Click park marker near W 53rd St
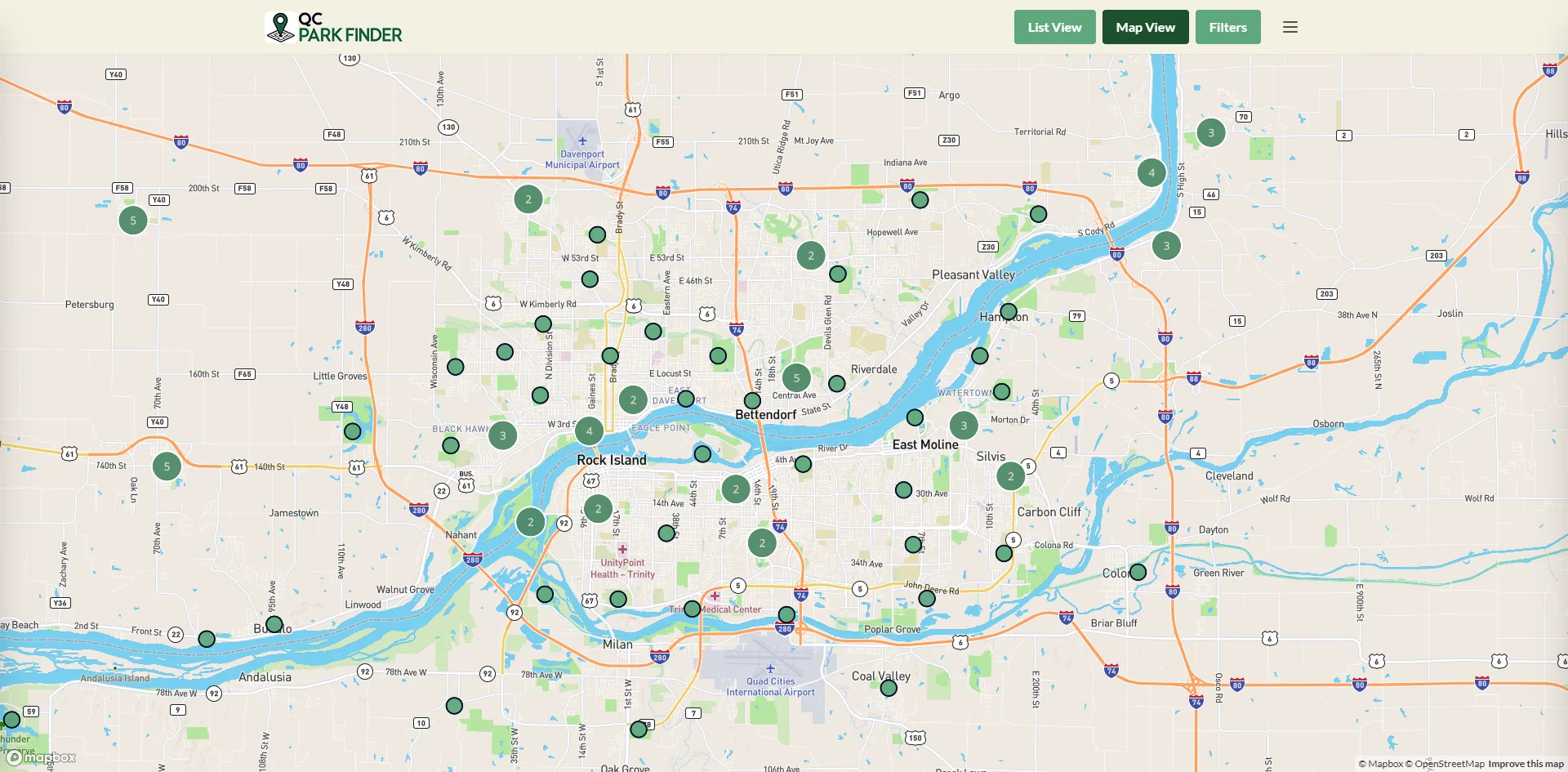 tap(590, 279)
